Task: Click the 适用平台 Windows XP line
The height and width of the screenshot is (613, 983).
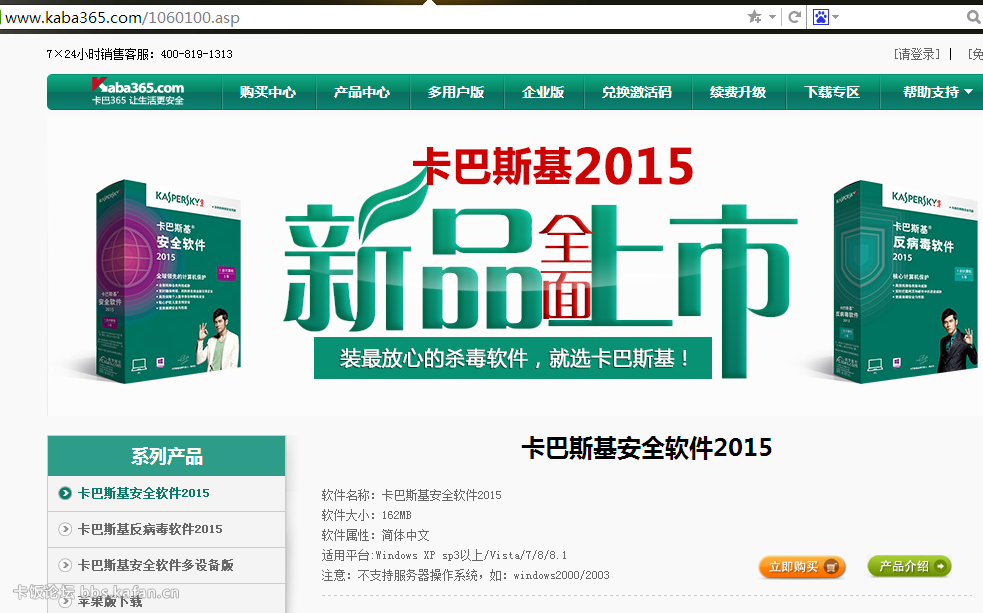Action: click(x=444, y=555)
